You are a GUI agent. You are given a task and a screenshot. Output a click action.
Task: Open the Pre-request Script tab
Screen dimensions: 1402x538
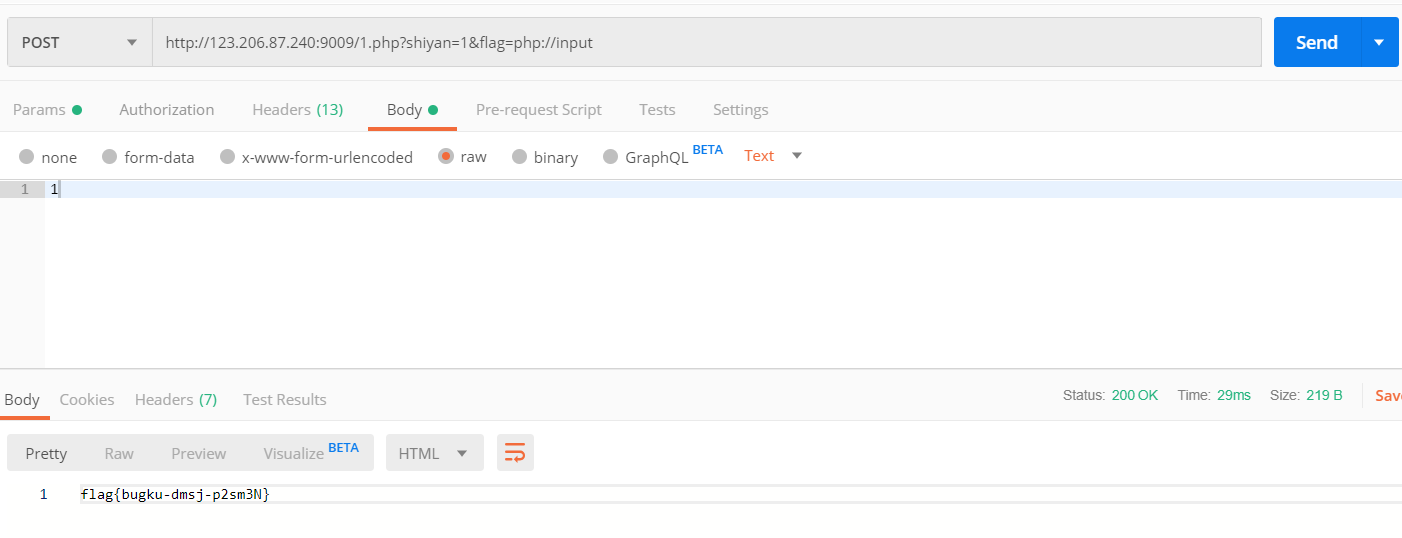pyautogui.click(x=539, y=110)
